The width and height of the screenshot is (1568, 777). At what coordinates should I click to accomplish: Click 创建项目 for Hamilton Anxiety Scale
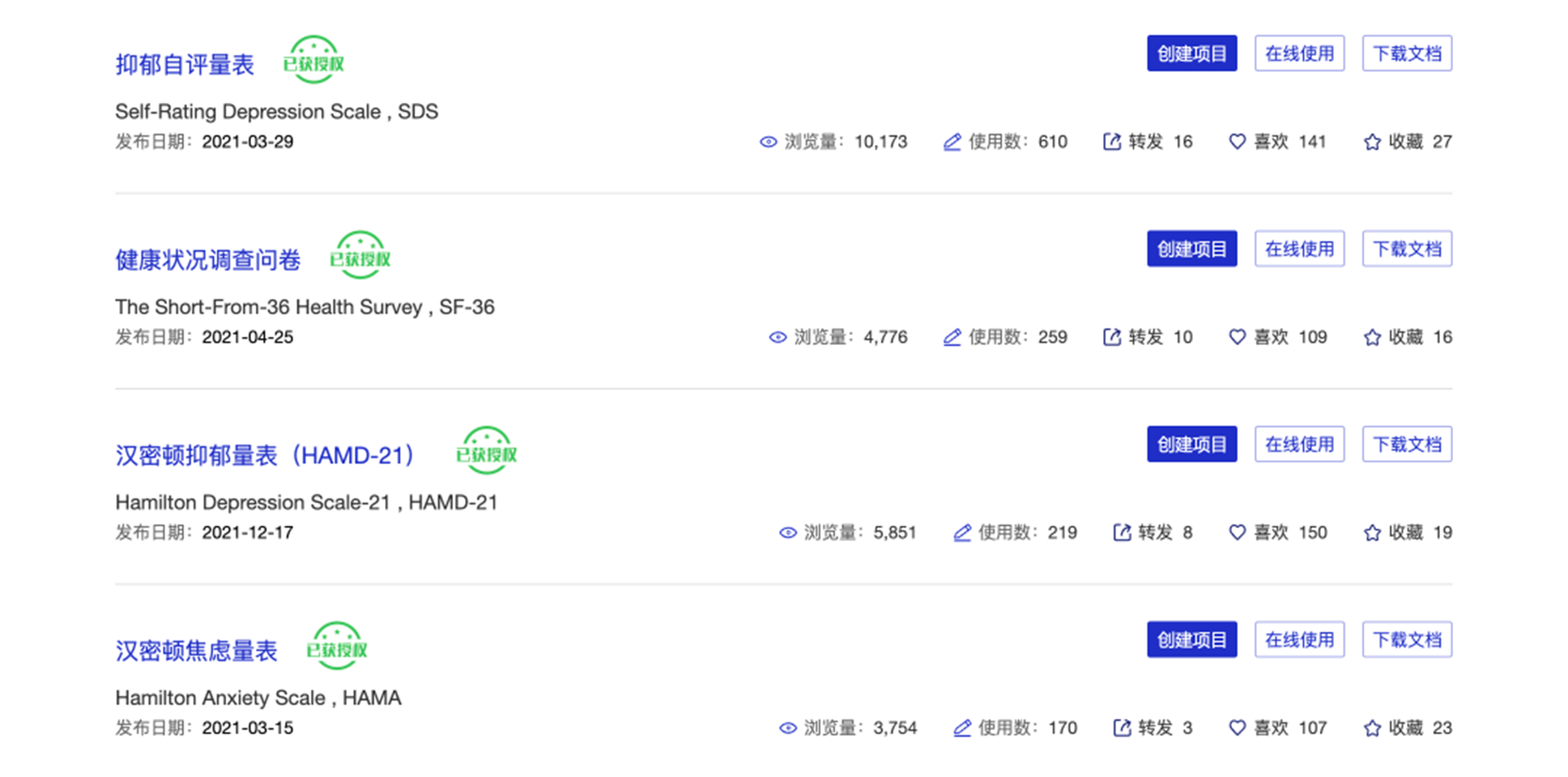tap(1192, 639)
